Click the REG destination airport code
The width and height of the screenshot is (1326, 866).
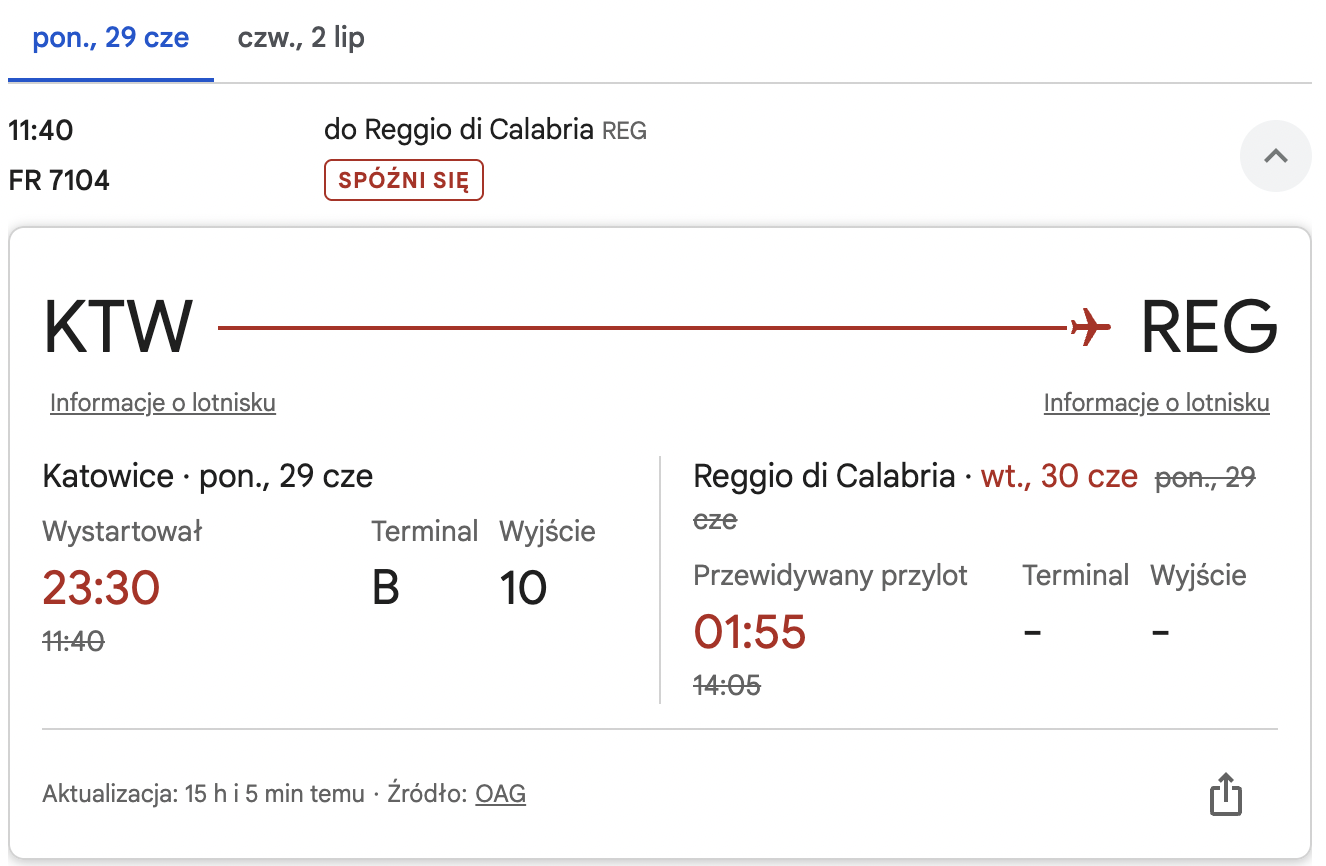tap(1210, 327)
